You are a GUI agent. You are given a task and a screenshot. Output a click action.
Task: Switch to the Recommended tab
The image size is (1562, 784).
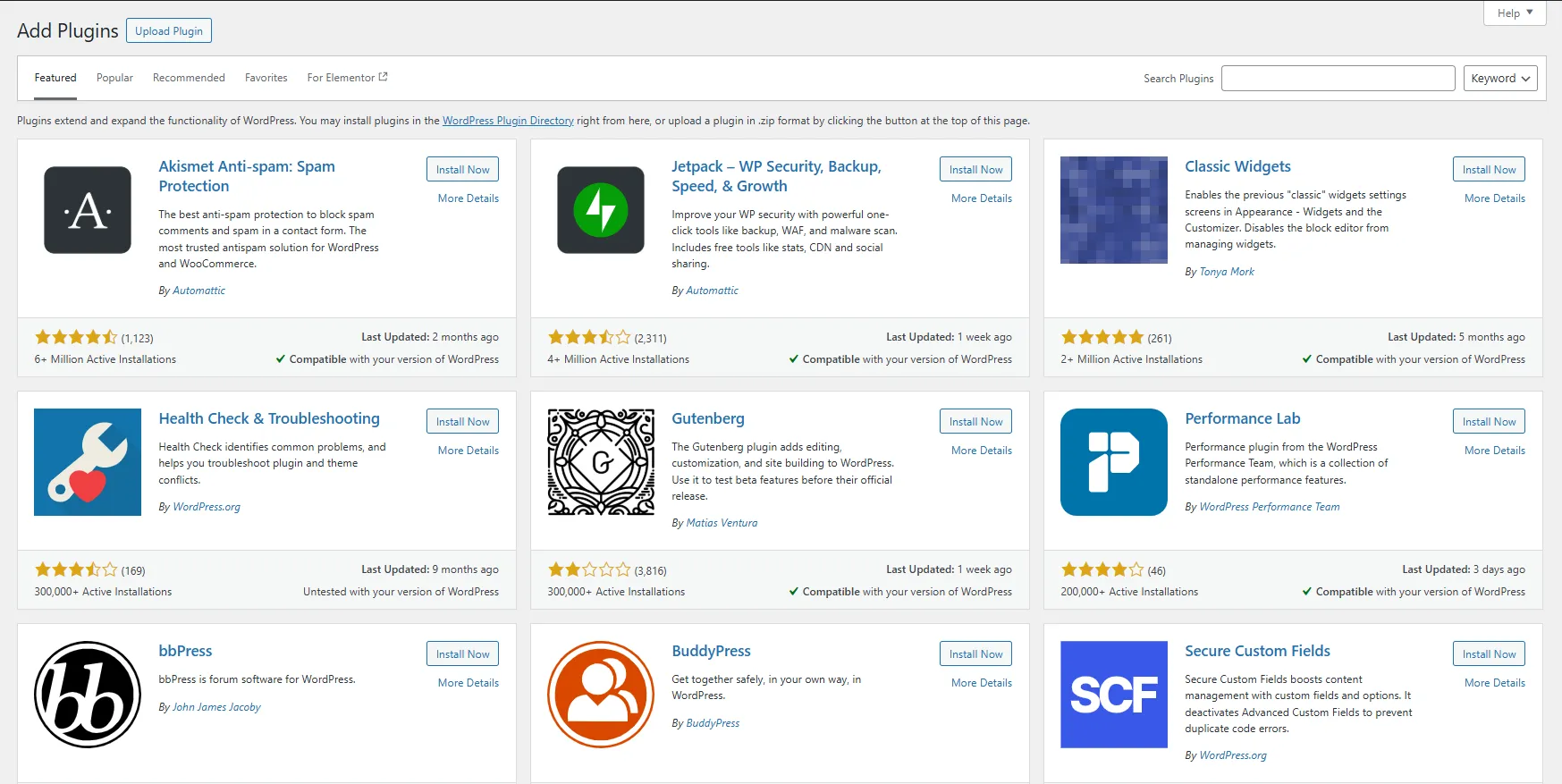189,78
